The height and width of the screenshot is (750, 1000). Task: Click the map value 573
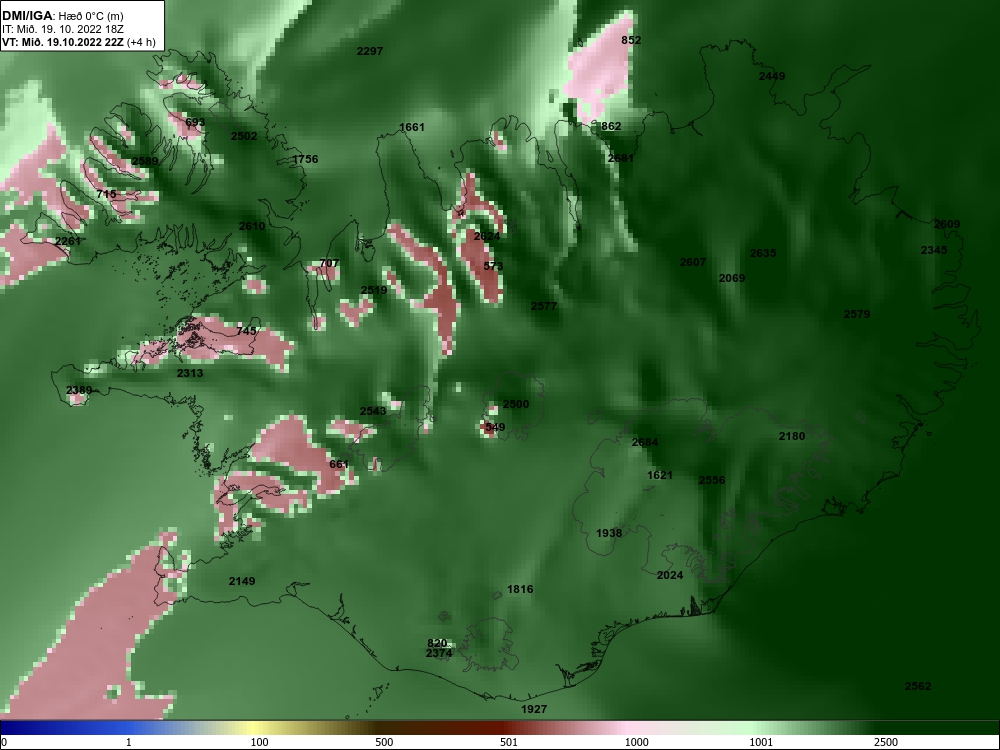pos(493,266)
